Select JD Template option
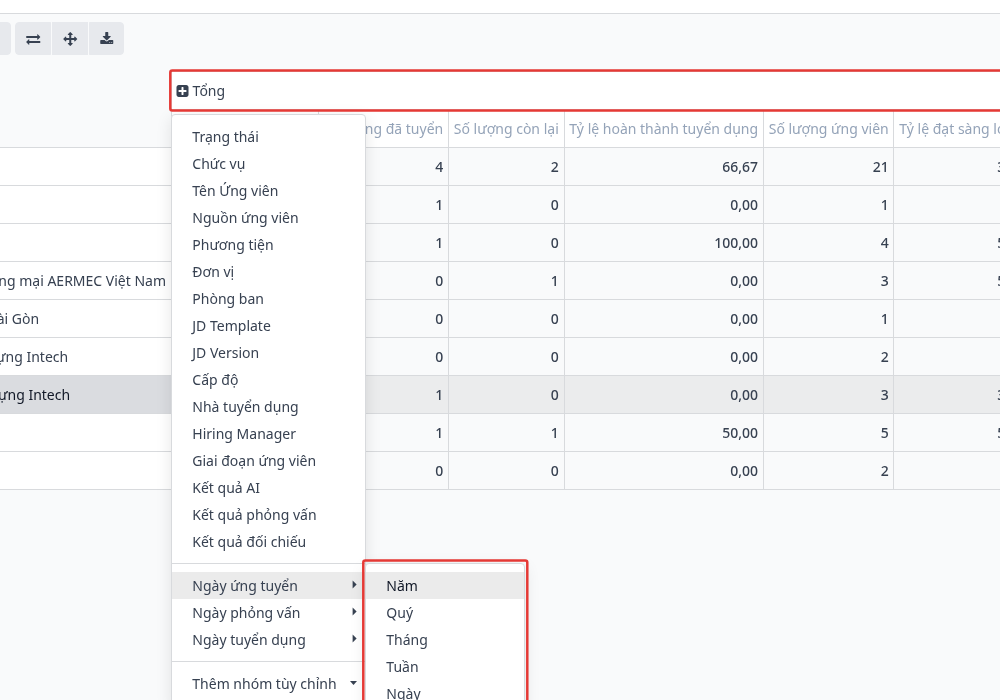Screen dimensions: 1000x700 268,326
